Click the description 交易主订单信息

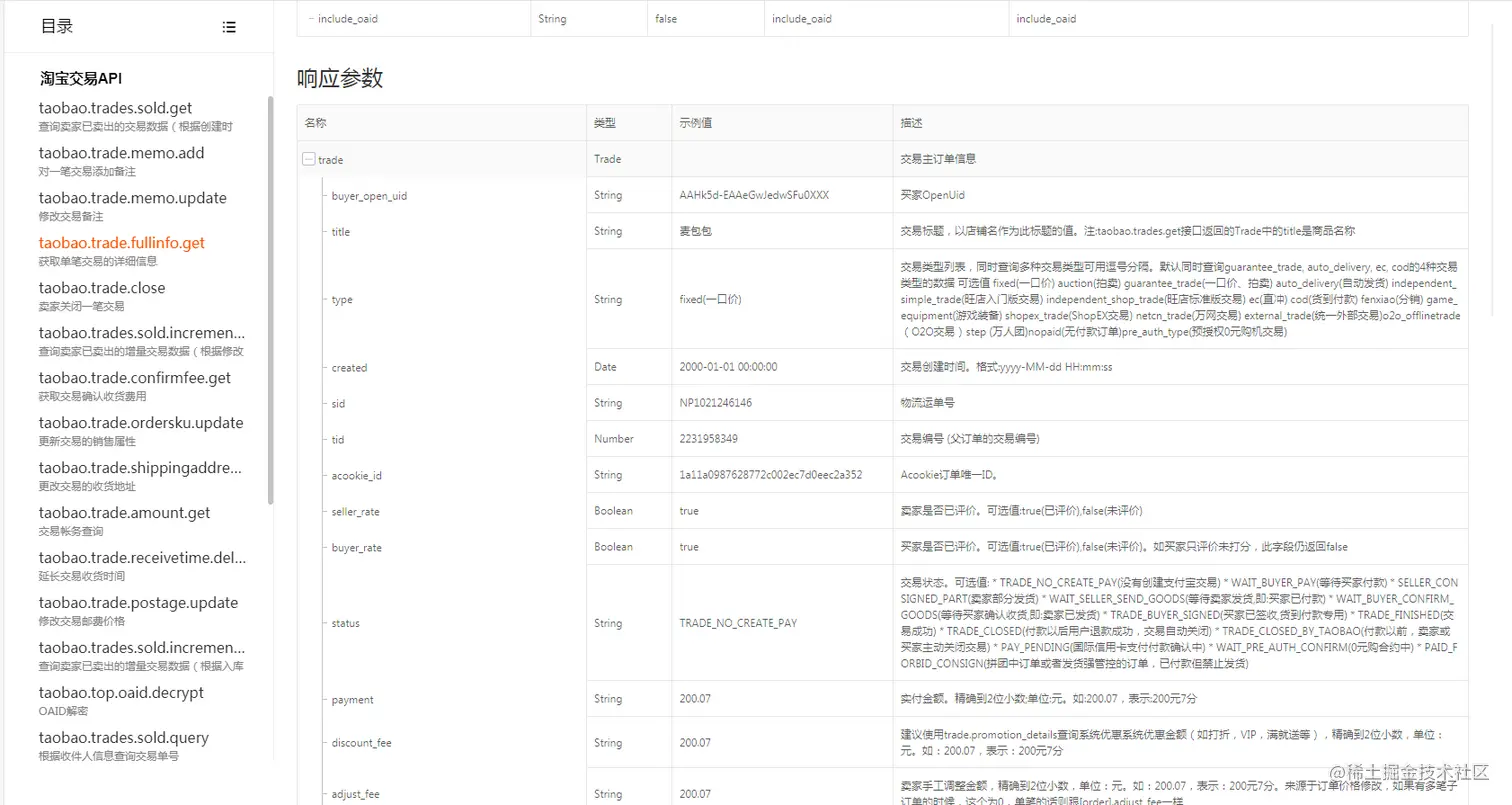click(x=938, y=159)
